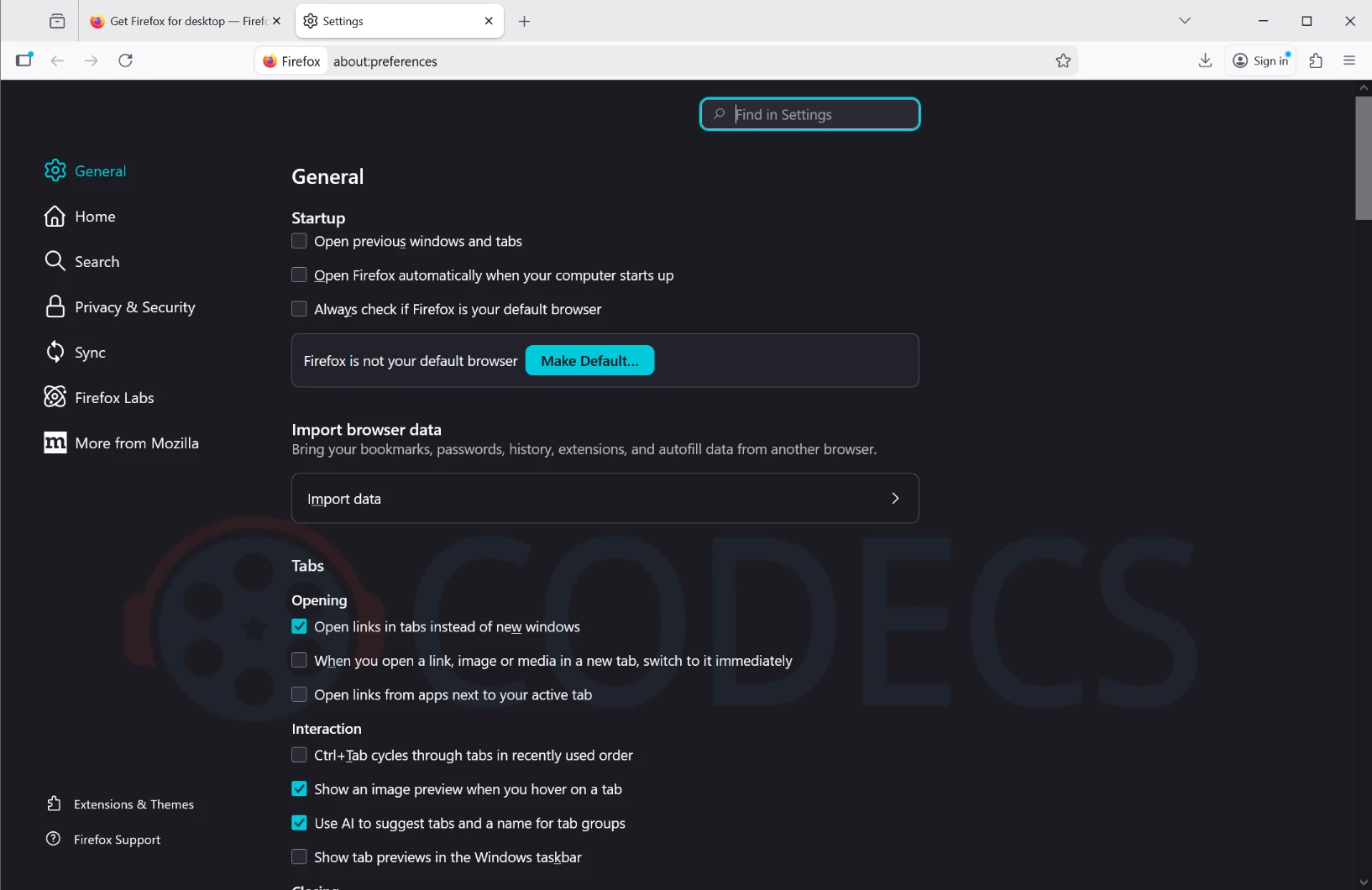Click the Make Default button

pyautogui.click(x=589, y=361)
